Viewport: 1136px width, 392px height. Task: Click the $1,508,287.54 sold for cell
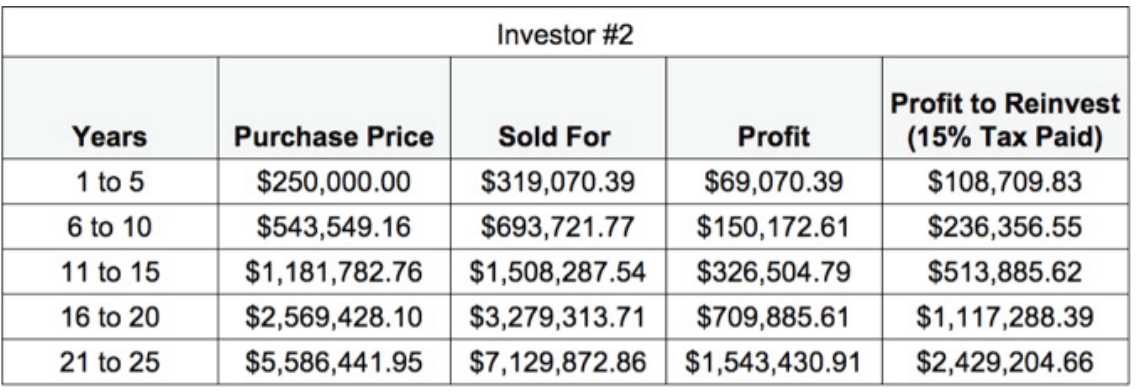(558, 272)
